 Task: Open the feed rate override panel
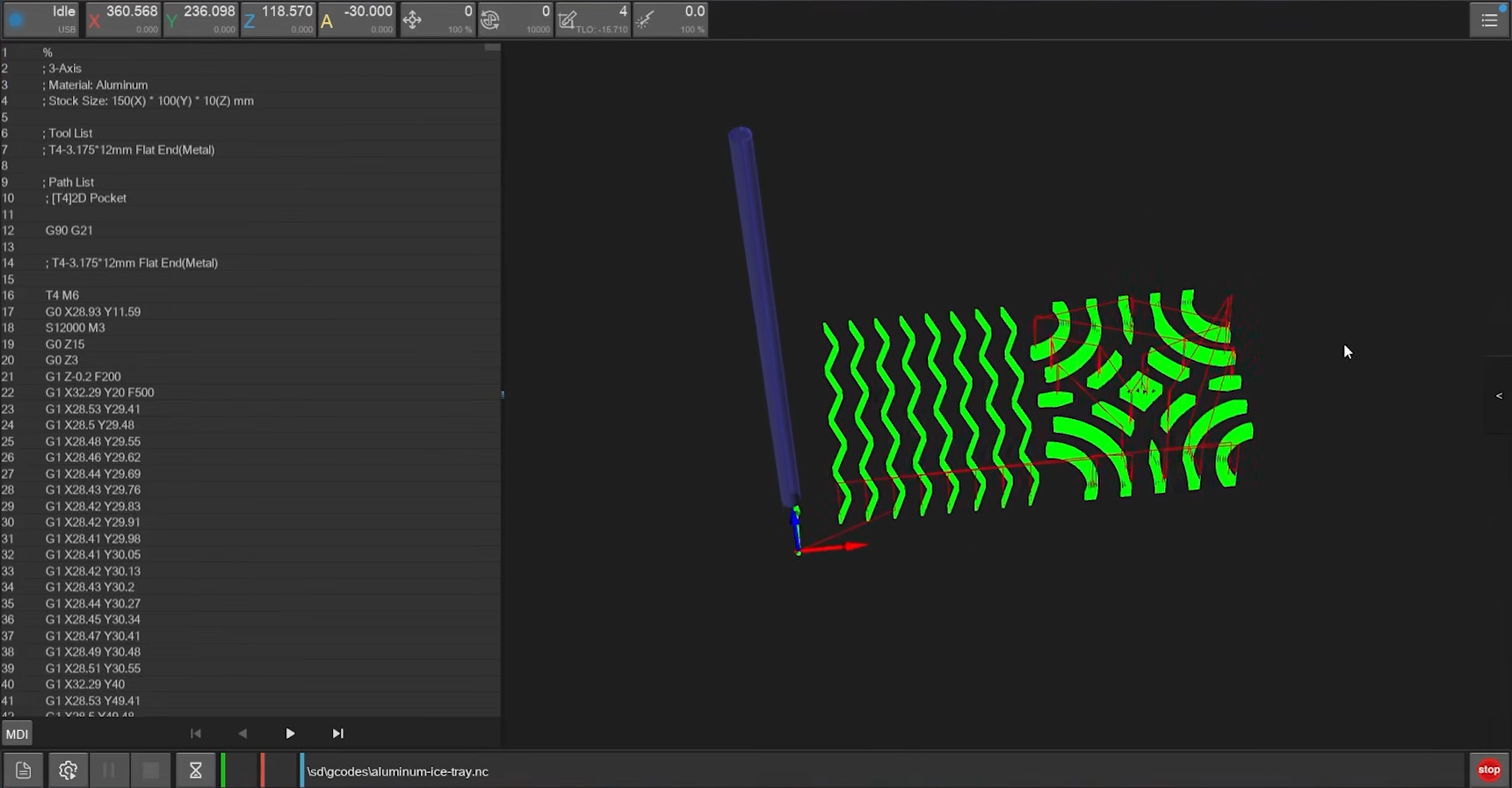[438, 19]
